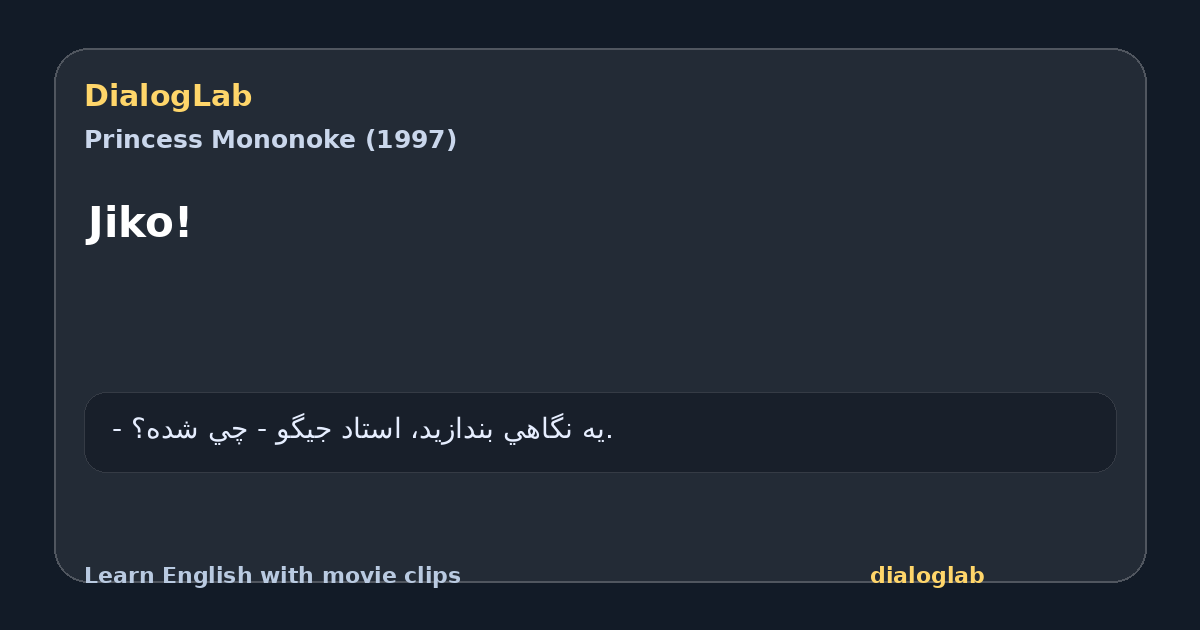
Task: Click the Persian words "استاد جيگو"
Action: point(338,430)
